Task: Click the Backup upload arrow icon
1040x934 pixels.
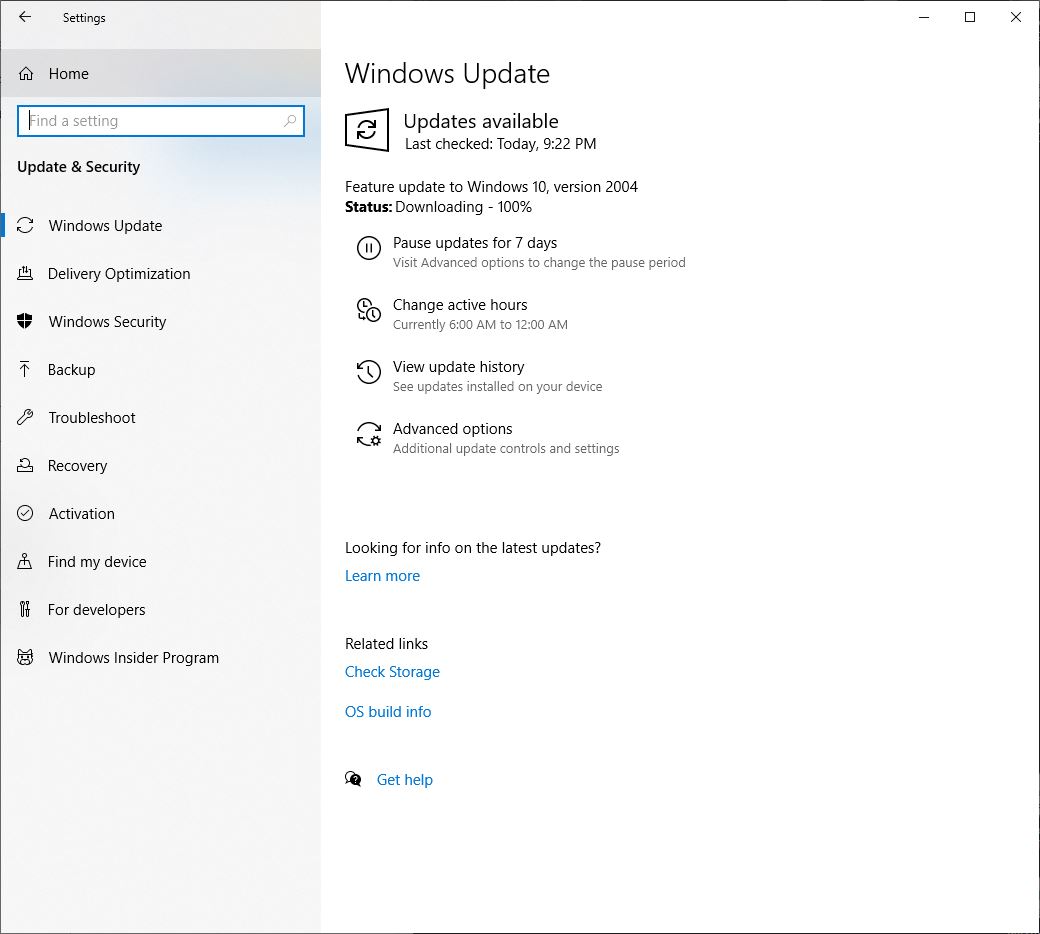Action: (25, 369)
